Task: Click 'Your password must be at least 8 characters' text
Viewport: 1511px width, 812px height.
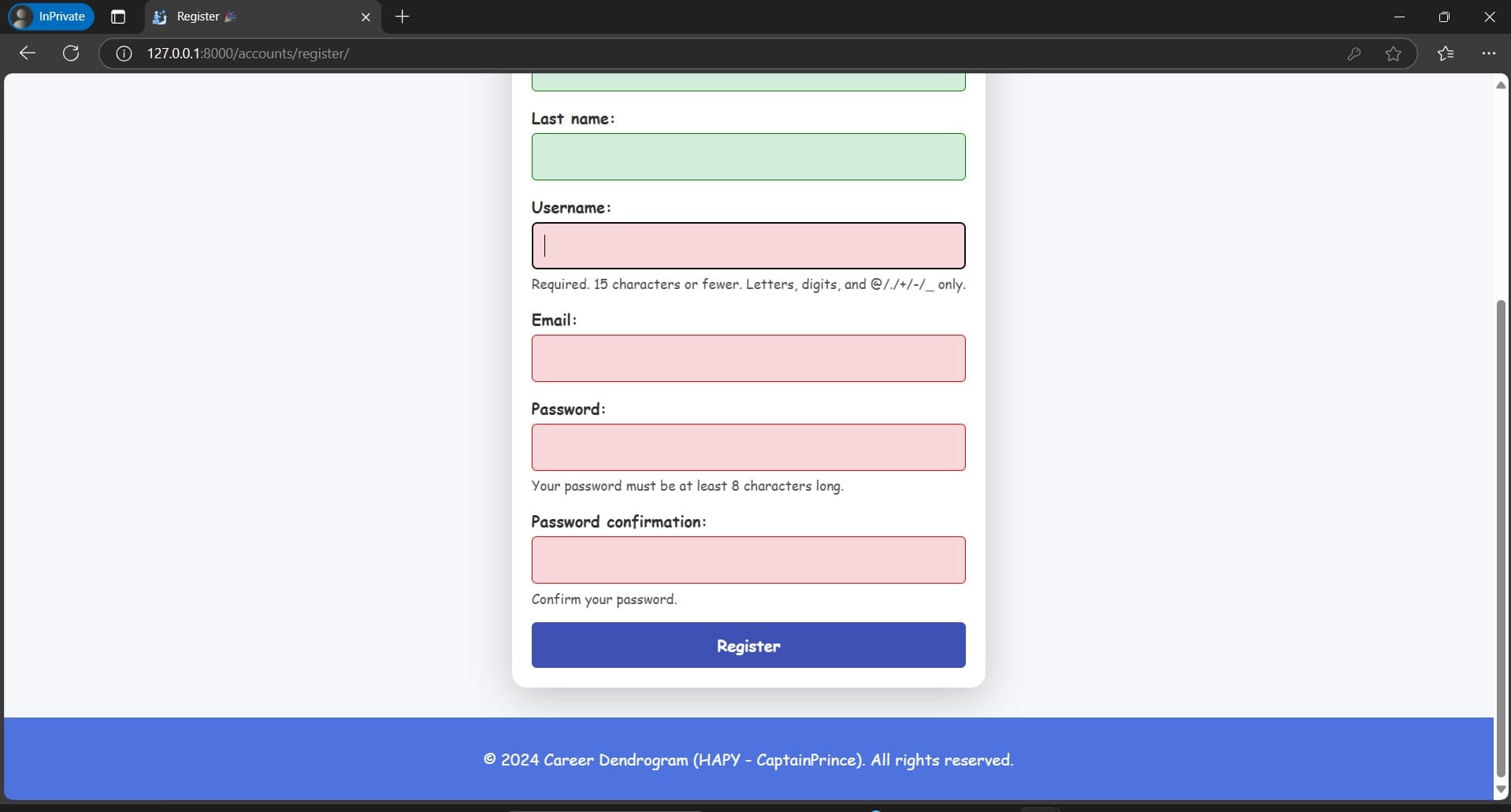Action: pos(687,486)
